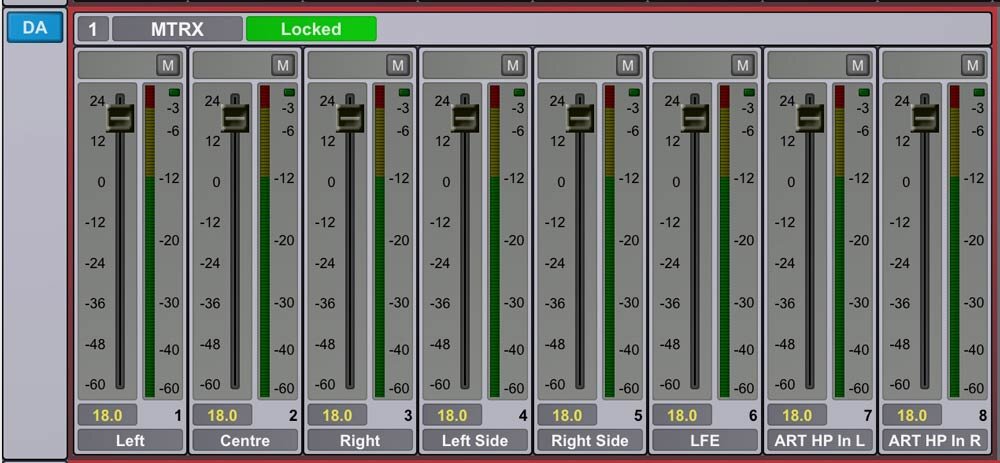The height and width of the screenshot is (463, 1000).
Task: Mute the Left channel
Action: [x=168, y=65]
